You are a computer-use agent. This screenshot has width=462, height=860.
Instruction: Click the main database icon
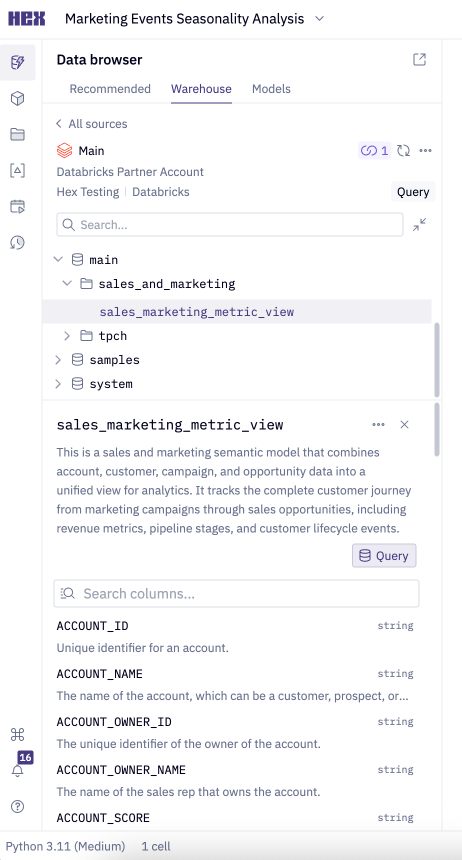[x=77, y=259]
